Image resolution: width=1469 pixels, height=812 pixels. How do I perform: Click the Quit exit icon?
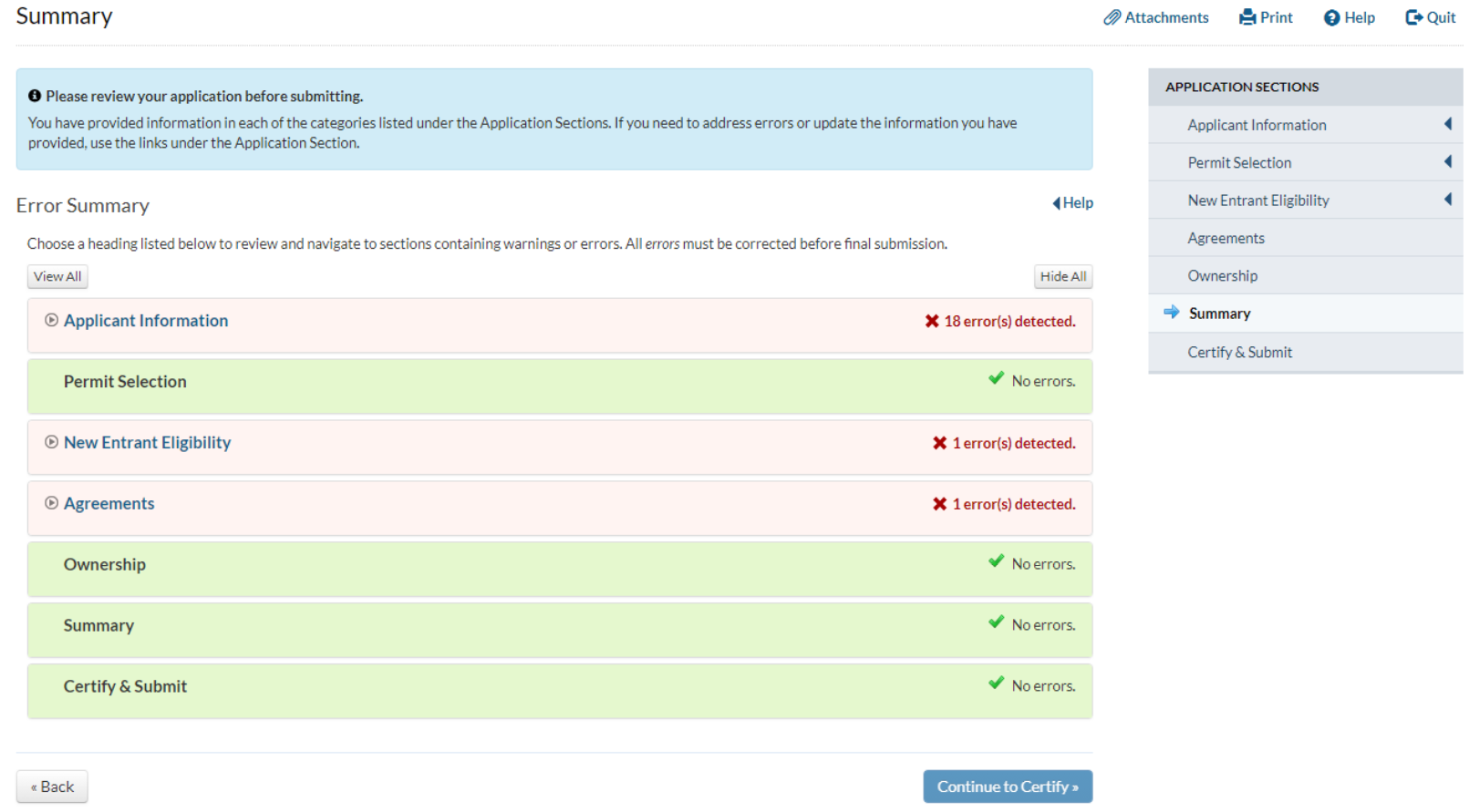coord(1413,17)
